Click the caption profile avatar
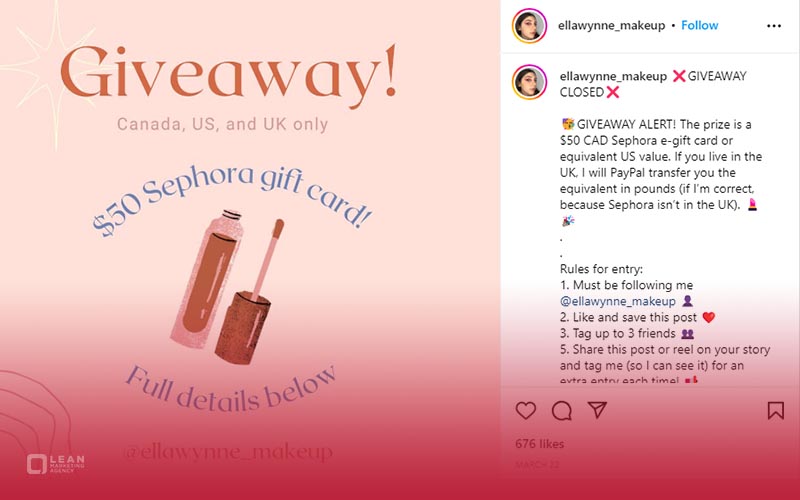 click(529, 82)
